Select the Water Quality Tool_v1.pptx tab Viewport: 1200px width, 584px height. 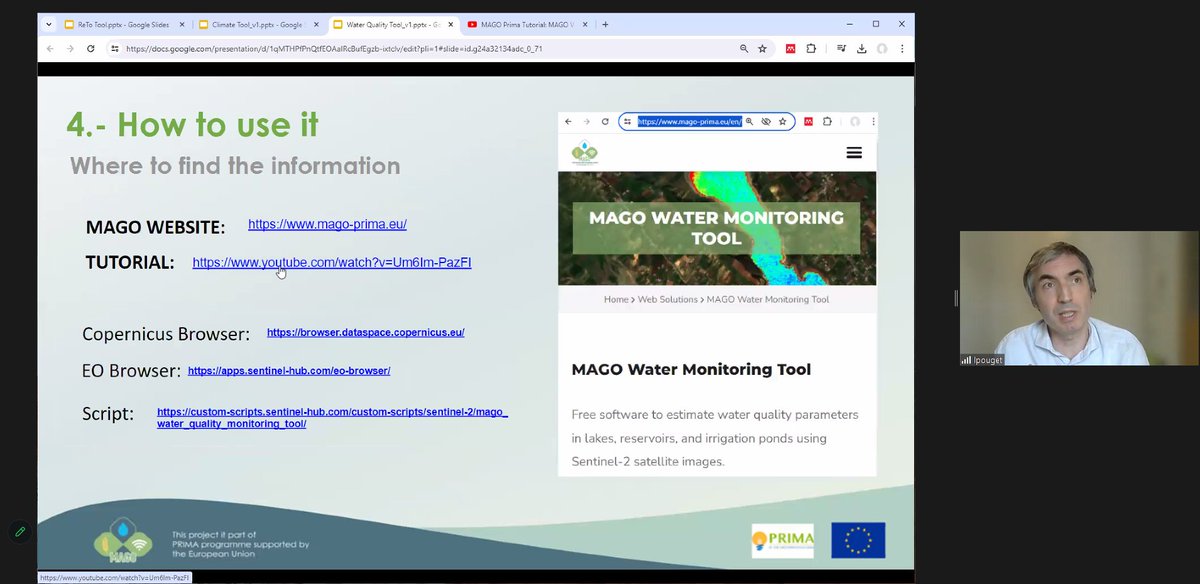coord(393,24)
